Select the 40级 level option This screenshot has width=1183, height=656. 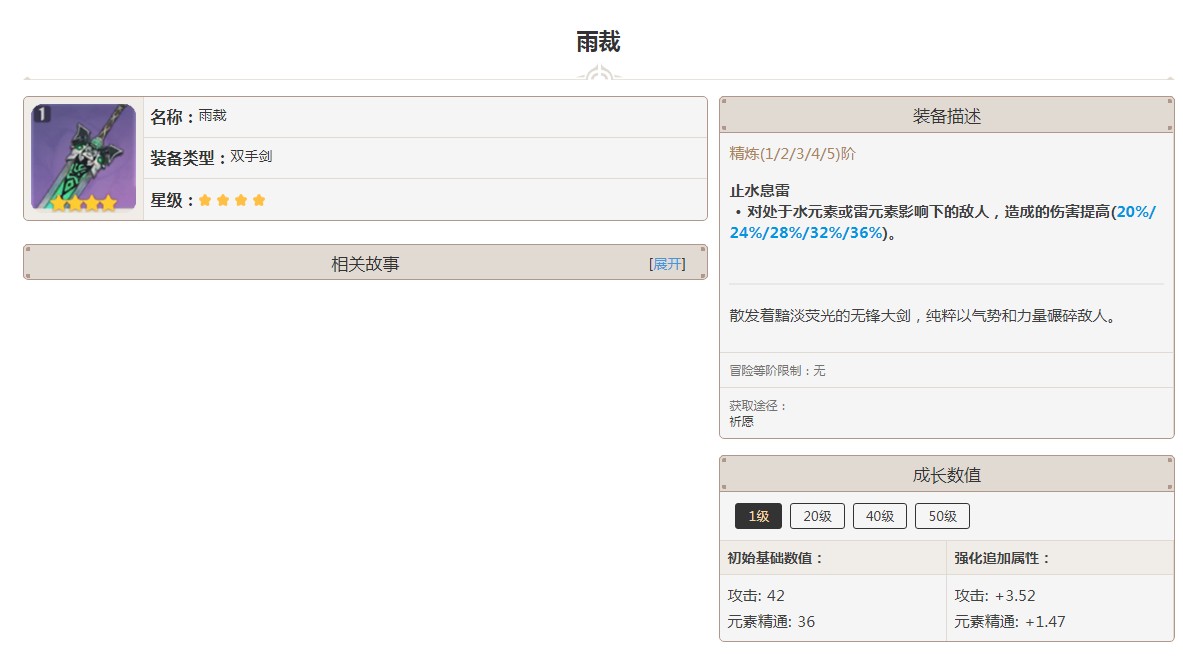pyautogui.click(x=879, y=516)
